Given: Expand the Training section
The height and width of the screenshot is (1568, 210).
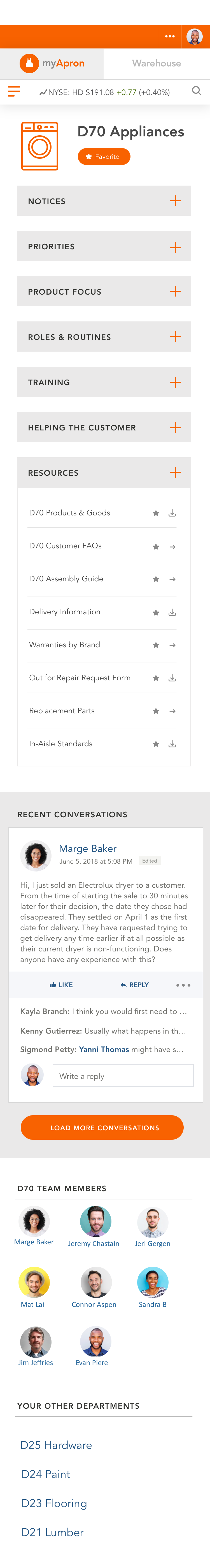Looking at the screenshot, I should (x=175, y=382).
